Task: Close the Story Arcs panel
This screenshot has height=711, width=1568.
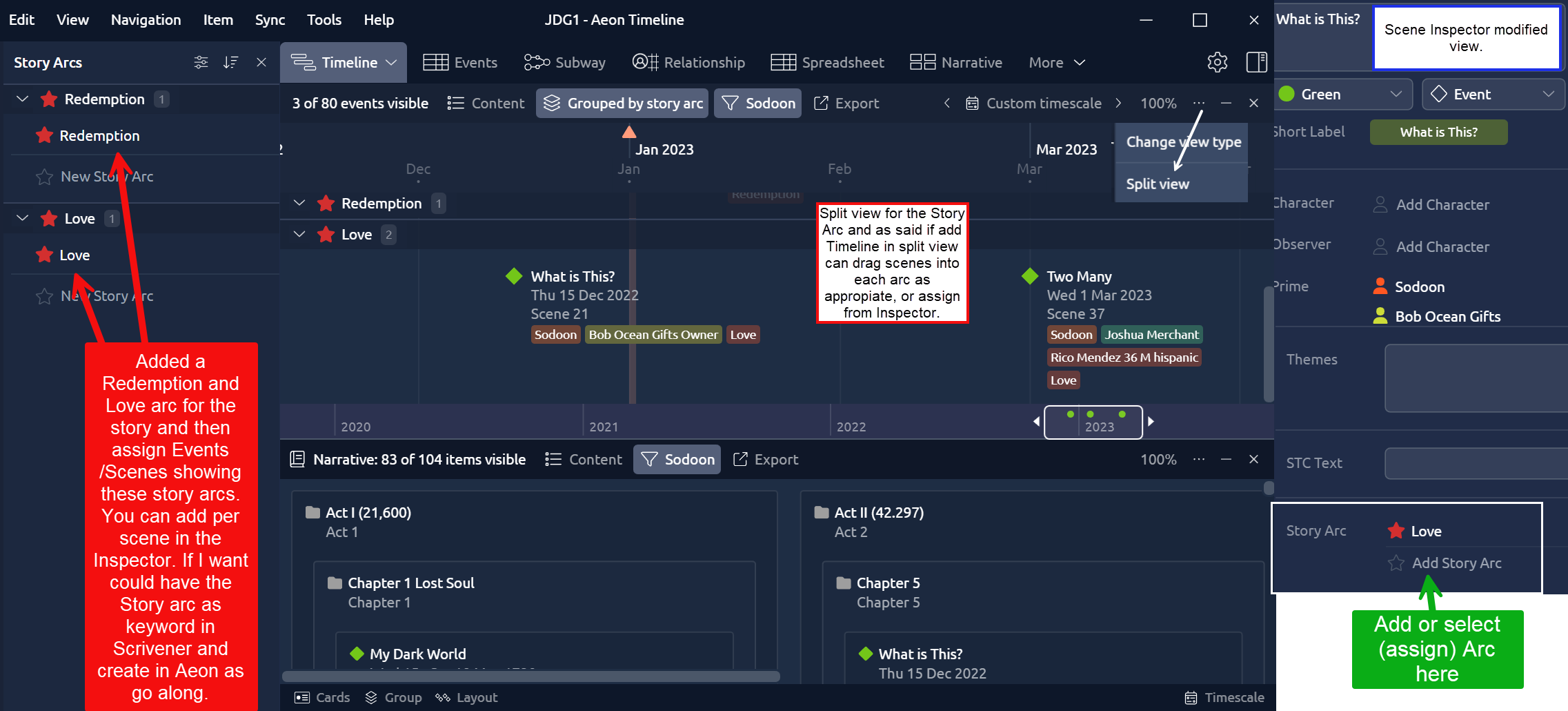Action: click(261, 62)
